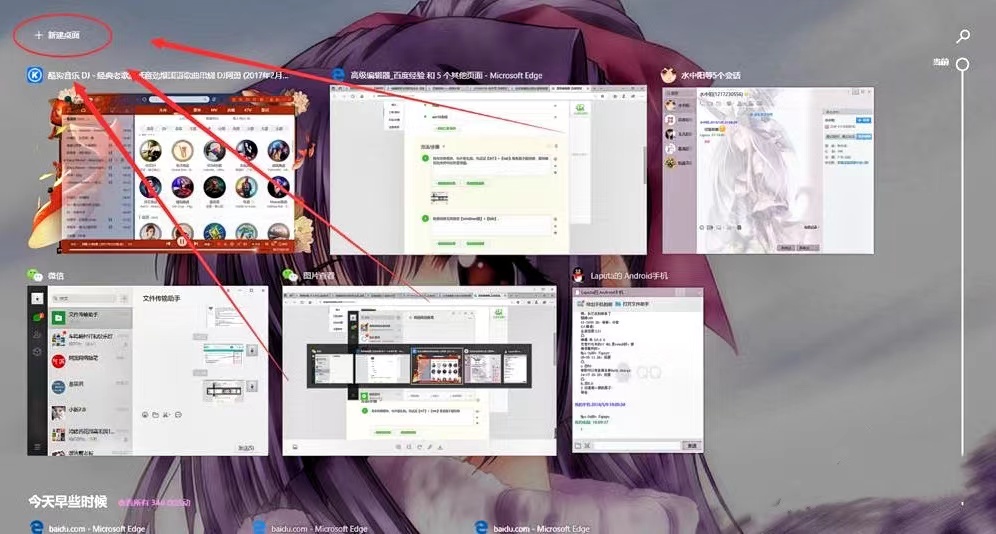
Task: Click the vertical timeline scrollbar track
Action: tap(963, 264)
